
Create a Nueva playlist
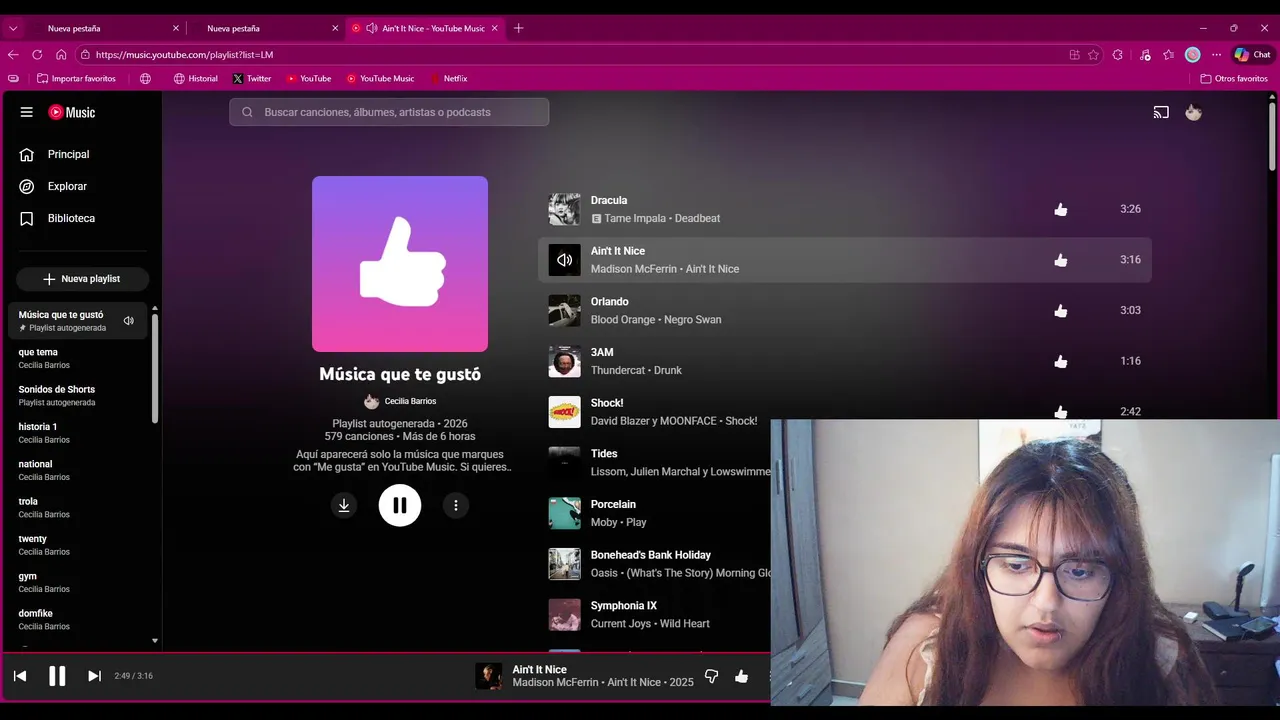click(82, 279)
